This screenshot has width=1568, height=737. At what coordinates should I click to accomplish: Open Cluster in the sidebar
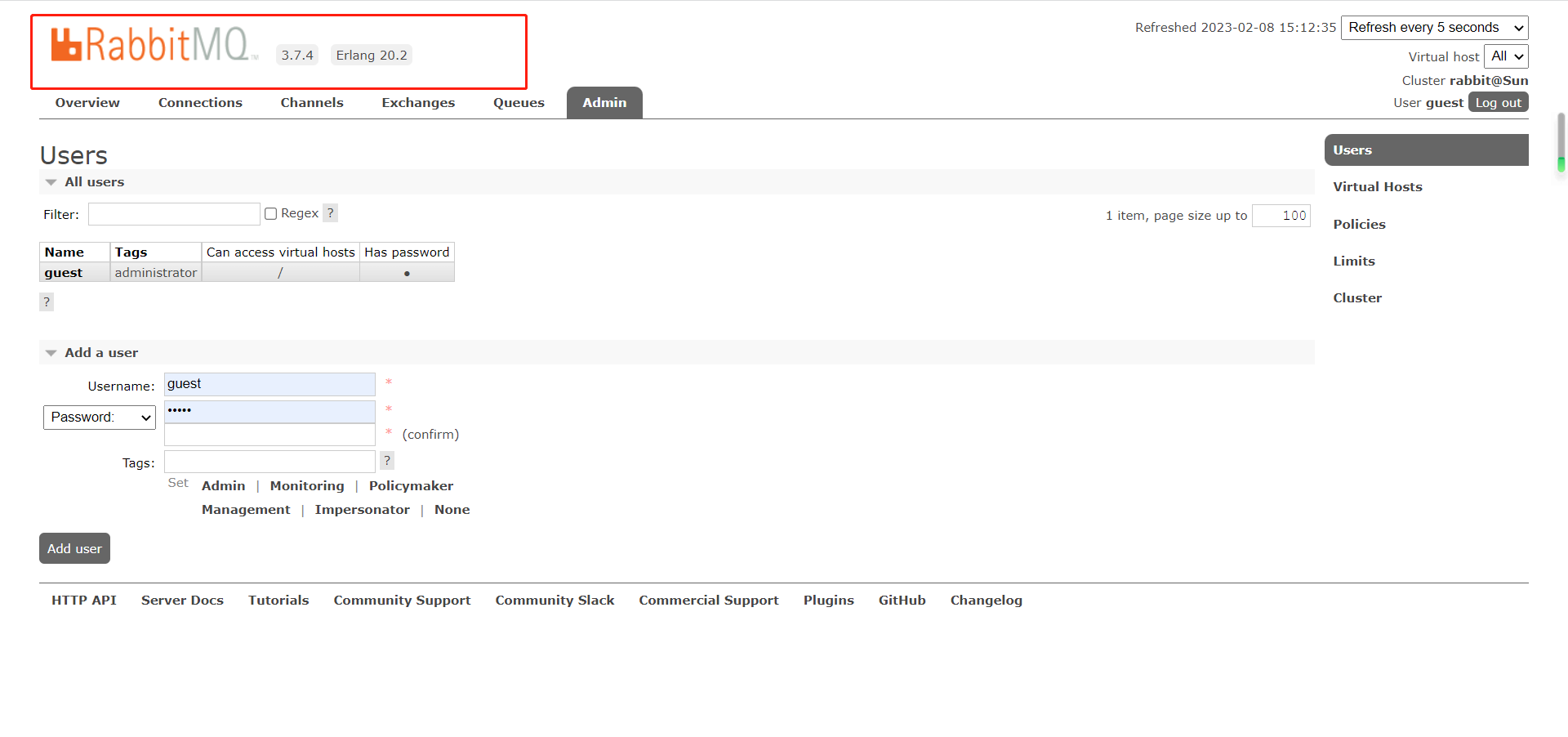pyautogui.click(x=1357, y=298)
